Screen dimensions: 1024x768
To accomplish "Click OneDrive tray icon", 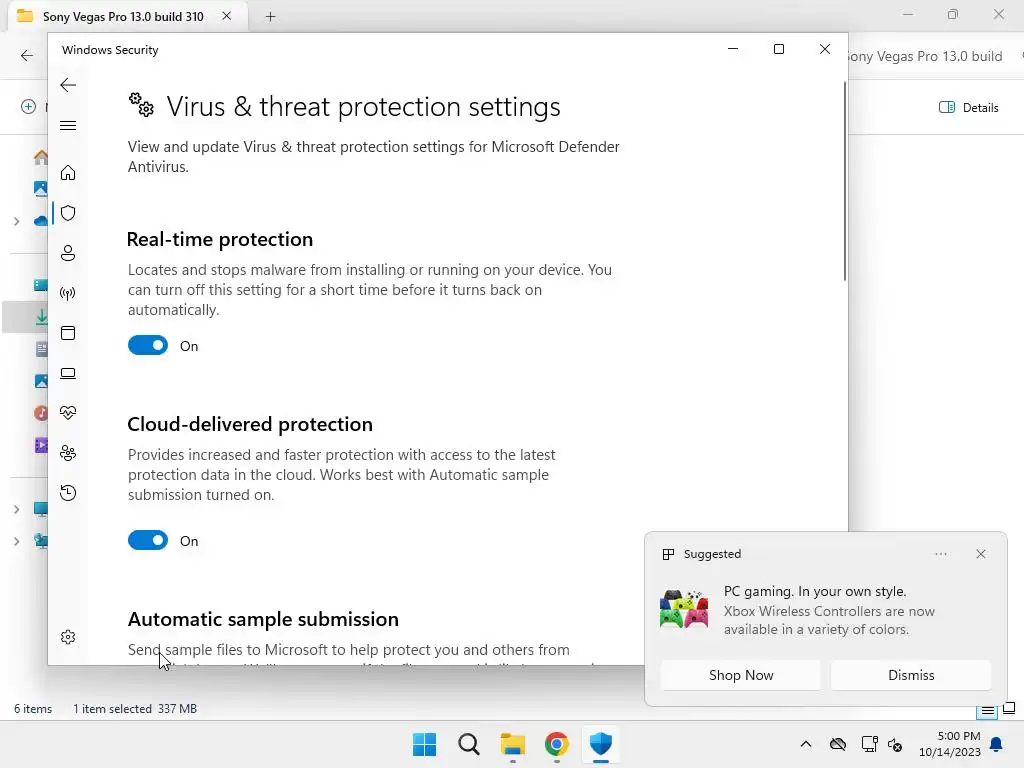I will (x=838, y=744).
